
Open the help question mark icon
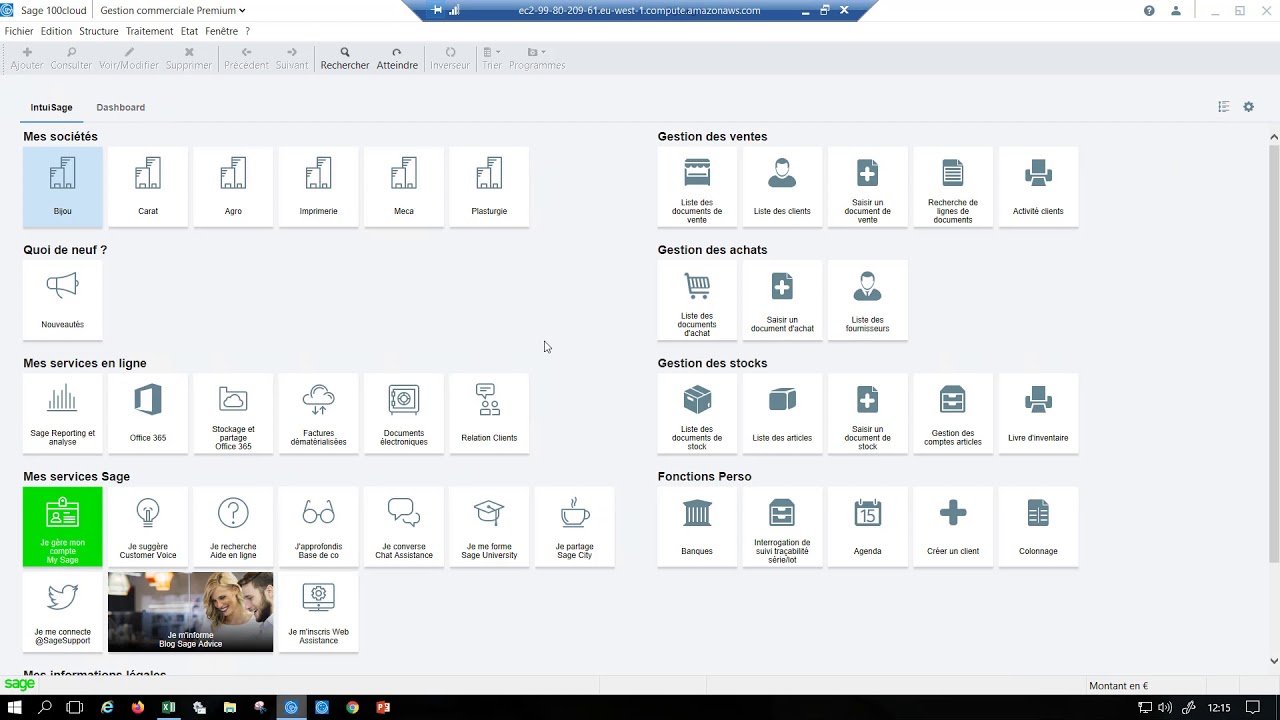pyautogui.click(x=1149, y=10)
